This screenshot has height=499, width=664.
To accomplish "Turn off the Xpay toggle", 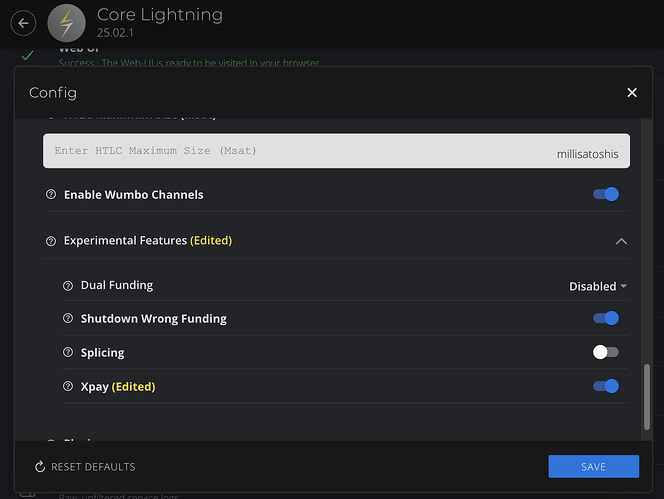I will (606, 386).
